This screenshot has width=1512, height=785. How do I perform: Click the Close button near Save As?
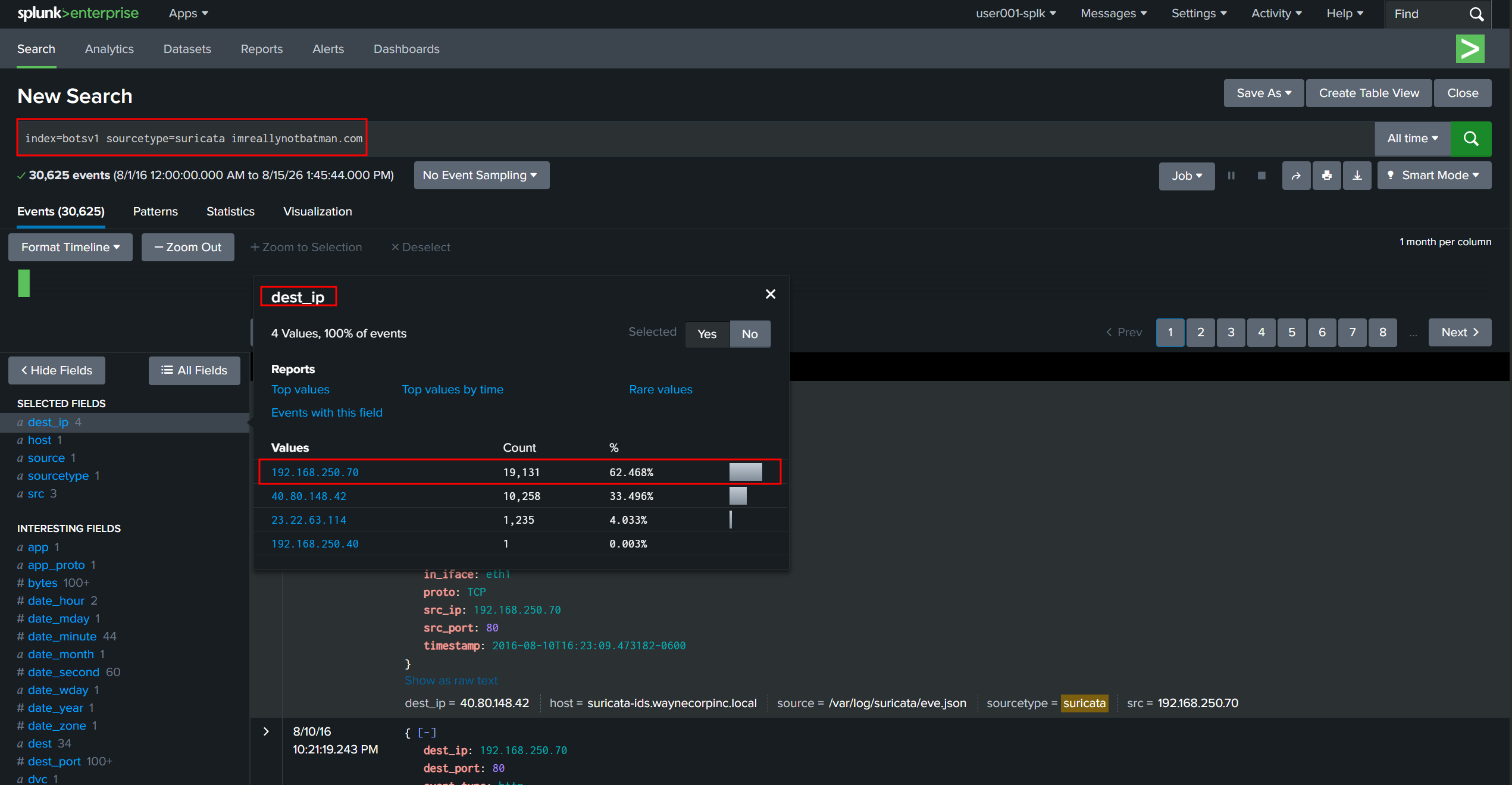tap(1463, 93)
